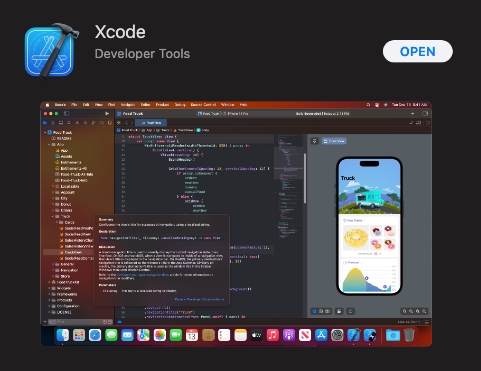The height and width of the screenshot is (371, 481).
Task: Click the pin preview button in canvas
Action: 314,141
